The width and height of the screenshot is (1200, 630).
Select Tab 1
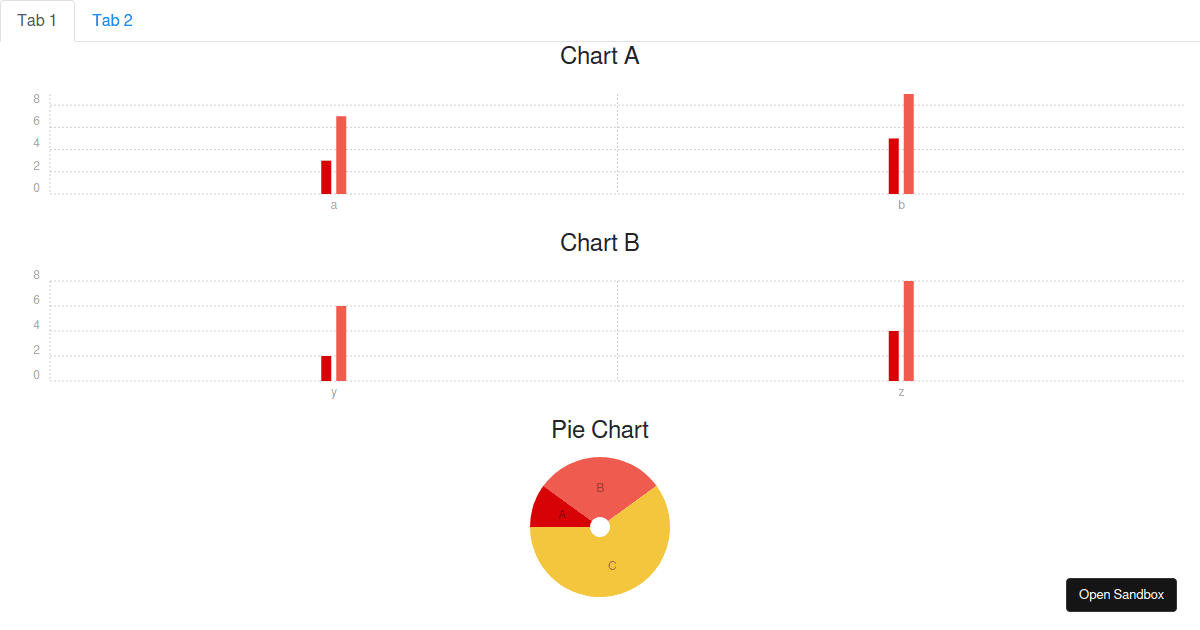point(37,21)
